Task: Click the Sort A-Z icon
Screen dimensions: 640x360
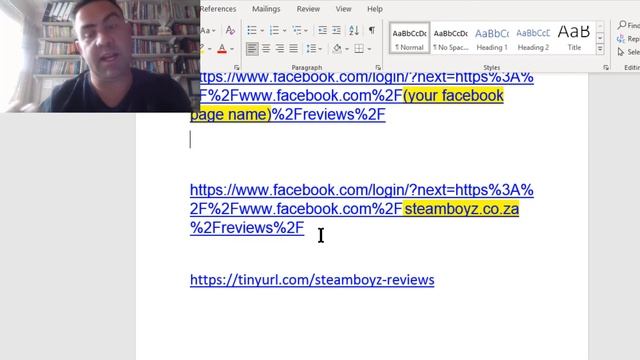Action: pyautogui.click(x=354, y=30)
